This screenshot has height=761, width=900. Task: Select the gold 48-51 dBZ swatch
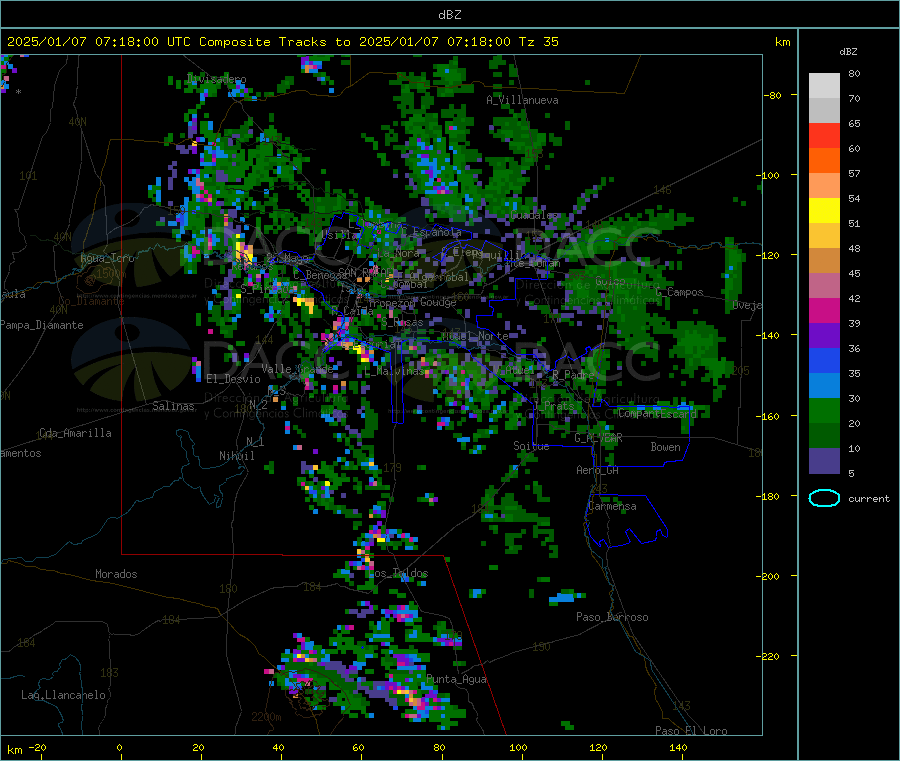[x=824, y=236]
